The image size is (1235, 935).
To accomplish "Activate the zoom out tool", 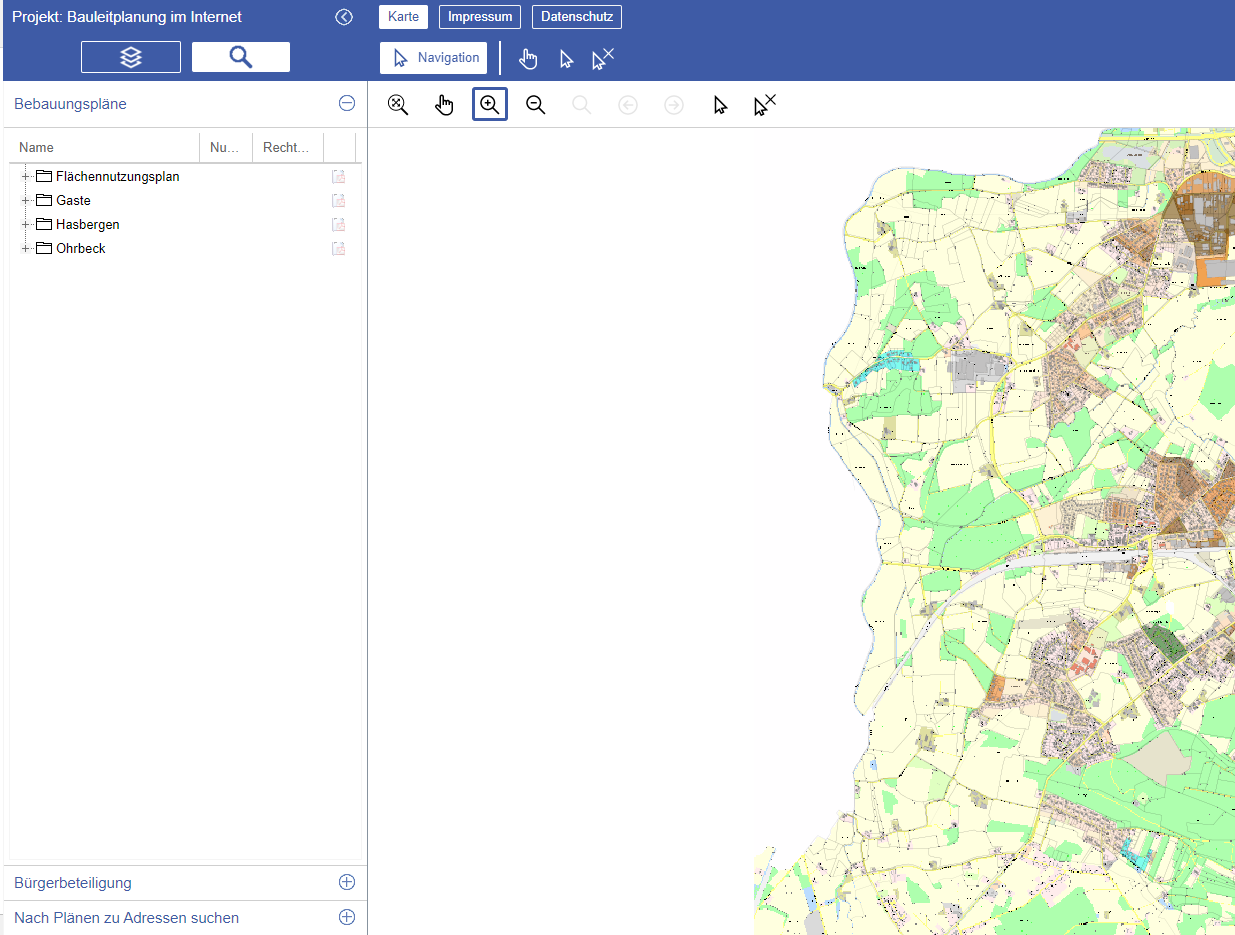I will click(535, 104).
